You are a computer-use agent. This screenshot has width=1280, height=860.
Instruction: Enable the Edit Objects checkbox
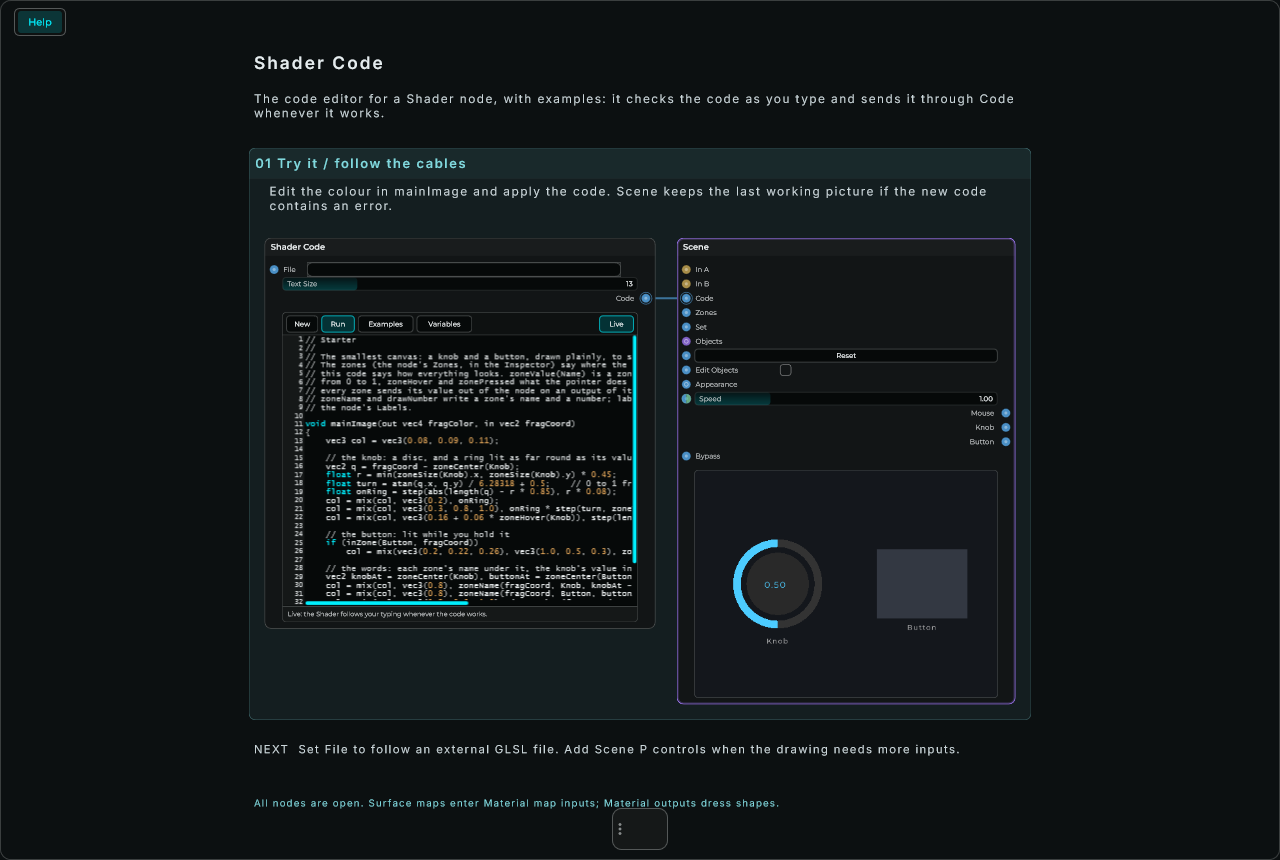786,370
